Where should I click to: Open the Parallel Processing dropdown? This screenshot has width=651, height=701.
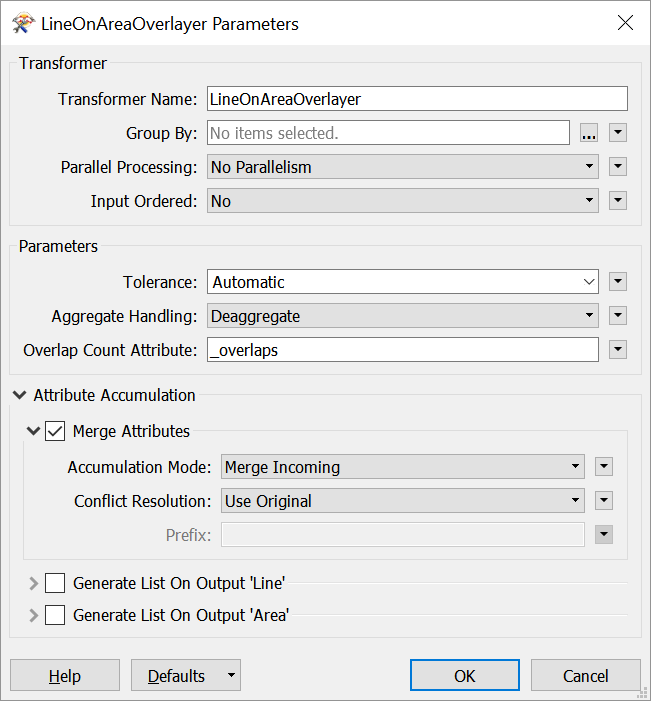402,167
